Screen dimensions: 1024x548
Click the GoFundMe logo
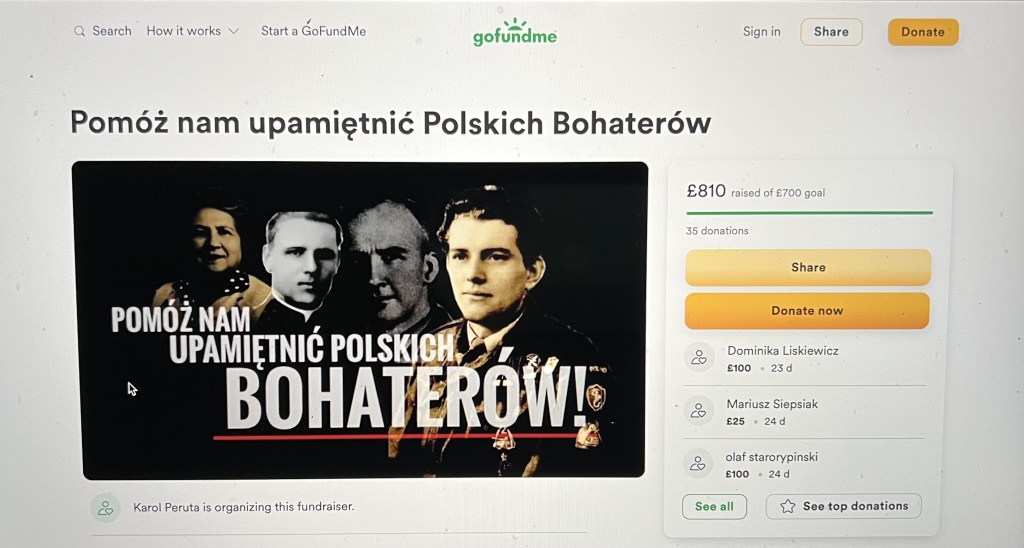pyautogui.click(x=515, y=33)
